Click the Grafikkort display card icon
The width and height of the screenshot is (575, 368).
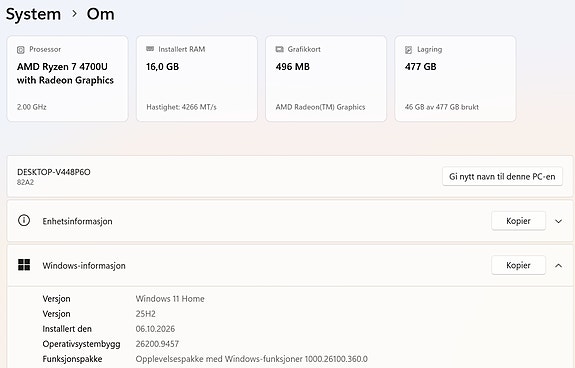279,49
